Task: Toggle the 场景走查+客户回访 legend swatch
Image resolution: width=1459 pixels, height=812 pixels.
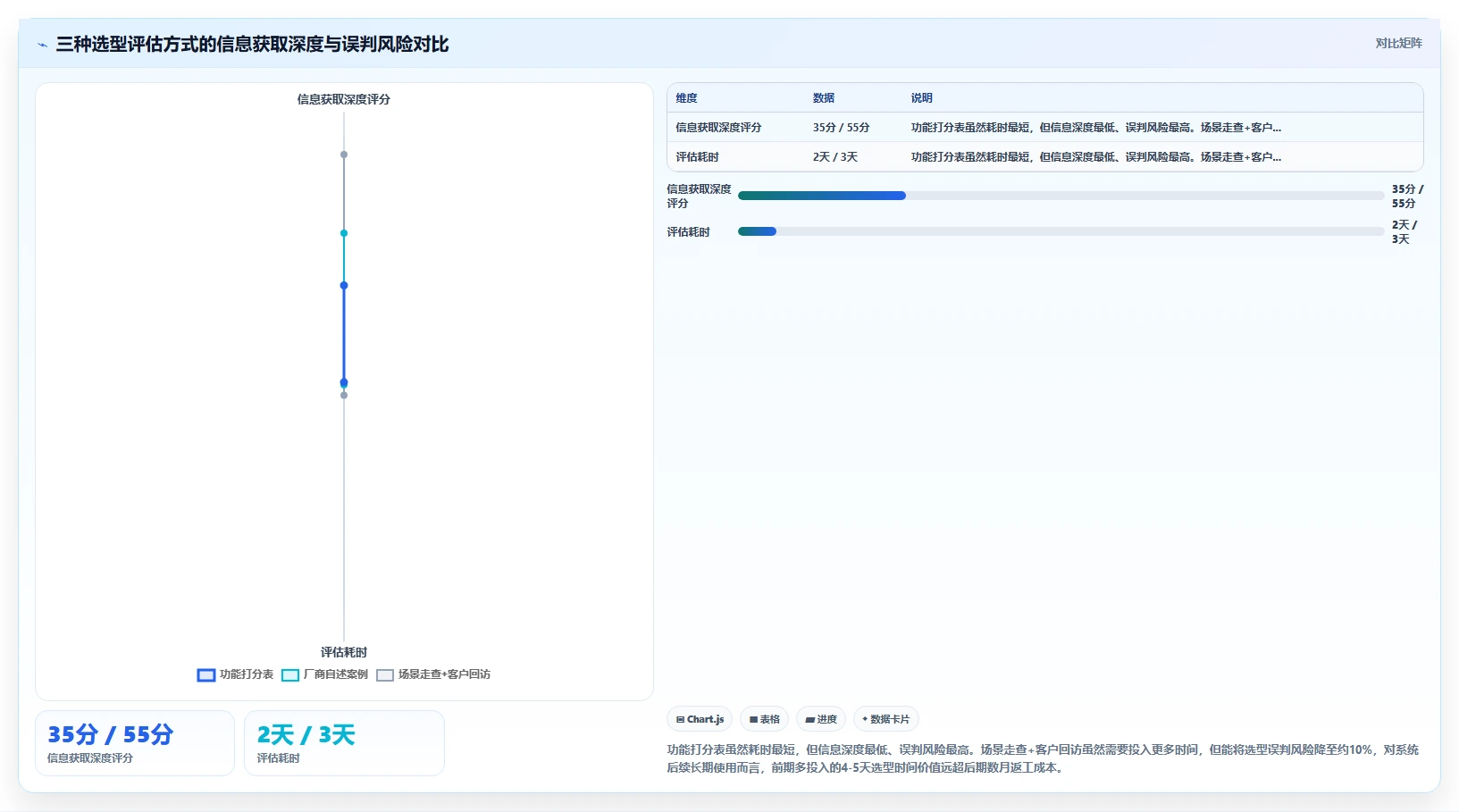Action: point(385,675)
